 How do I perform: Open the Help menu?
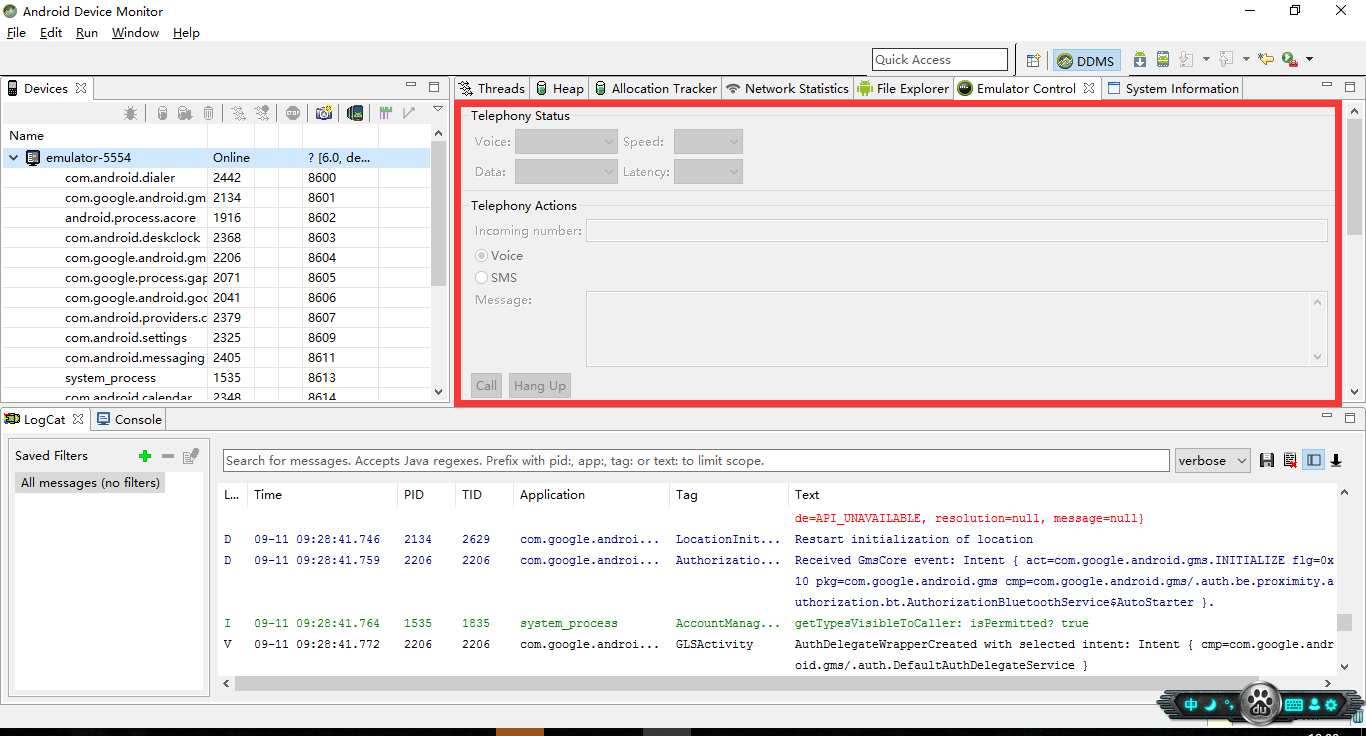[x=186, y=33]
